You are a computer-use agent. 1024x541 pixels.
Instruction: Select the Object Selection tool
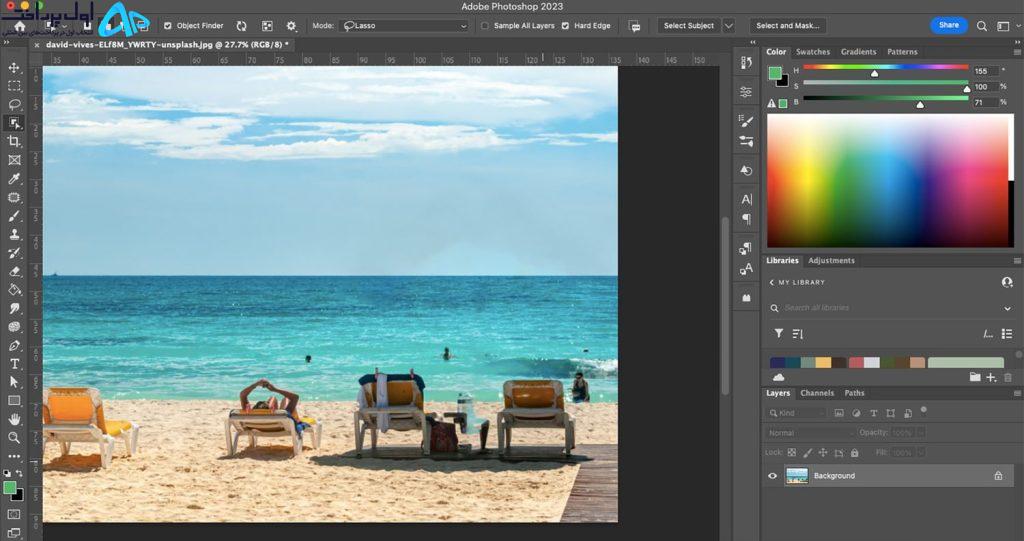pyautogui.click(x=14, y=123)
